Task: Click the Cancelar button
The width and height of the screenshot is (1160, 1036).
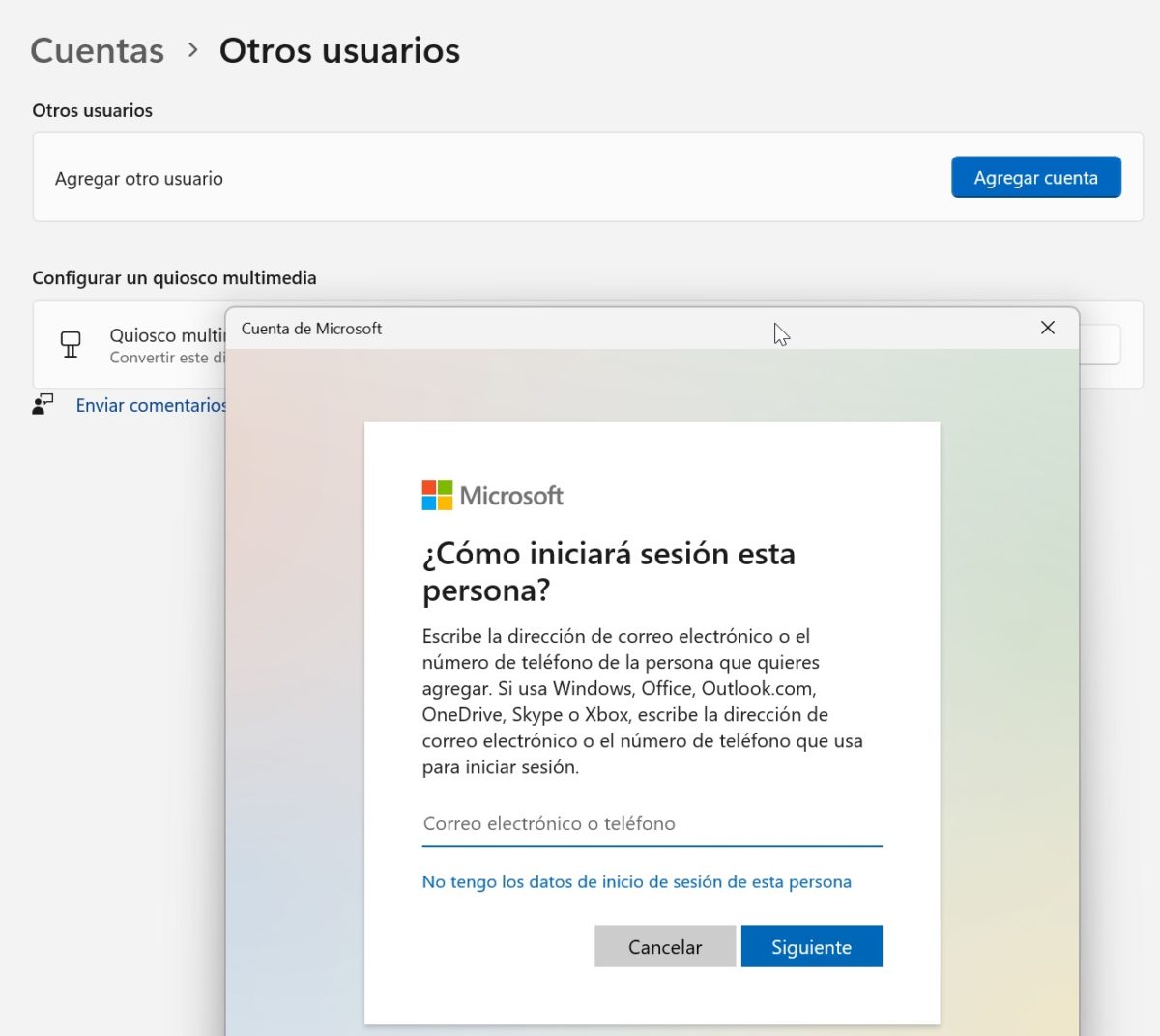Action: coord(665,946)
